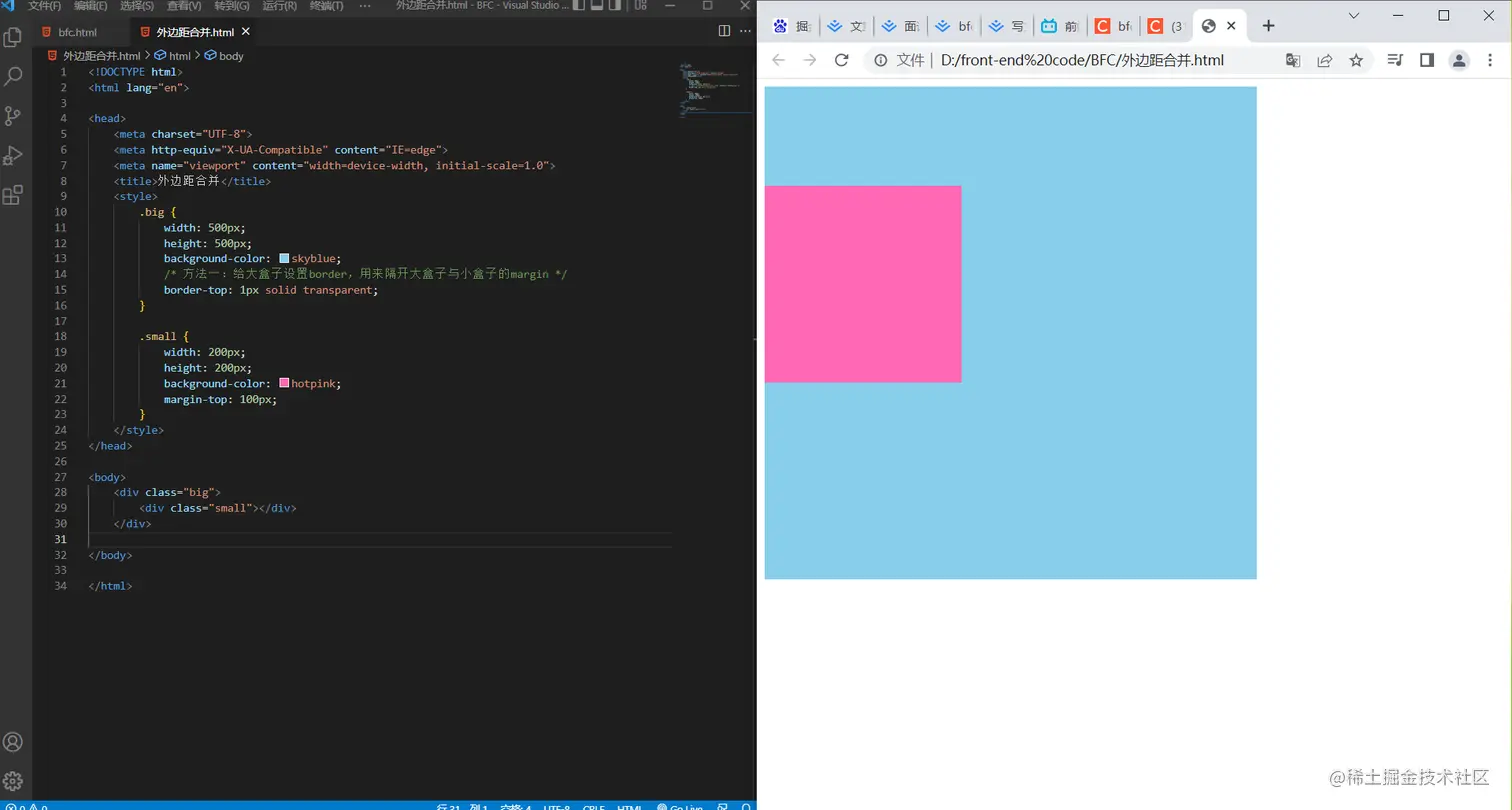Translate this page icon in address bar

(1293, 60)
